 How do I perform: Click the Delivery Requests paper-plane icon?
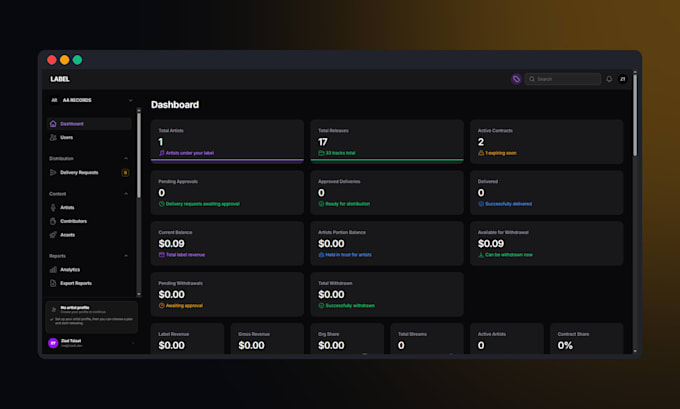tap(53, 173)
